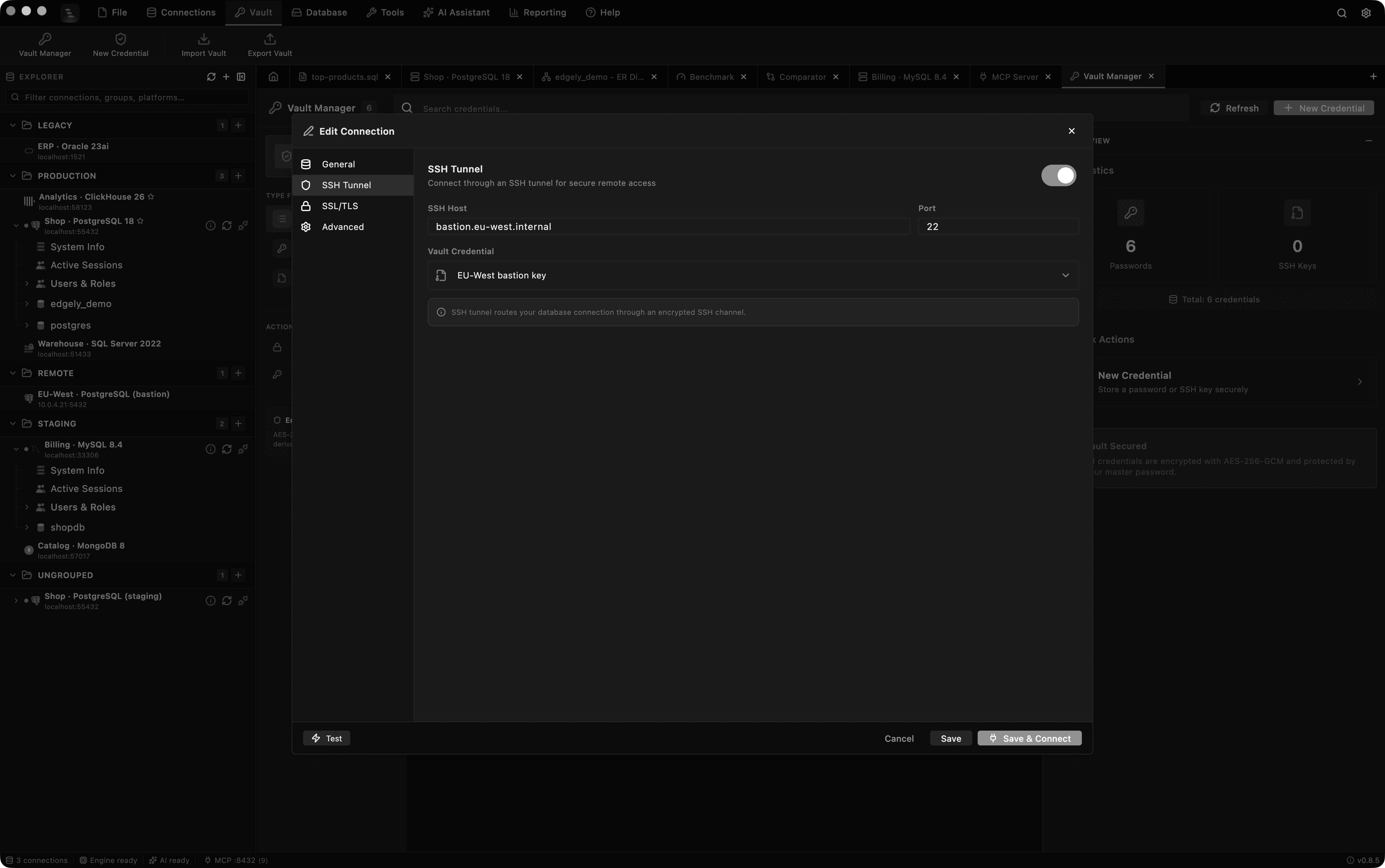The image size is (1385, 868).
Task: Focus the Explorer filter connections field
Action: coord(127,97)
